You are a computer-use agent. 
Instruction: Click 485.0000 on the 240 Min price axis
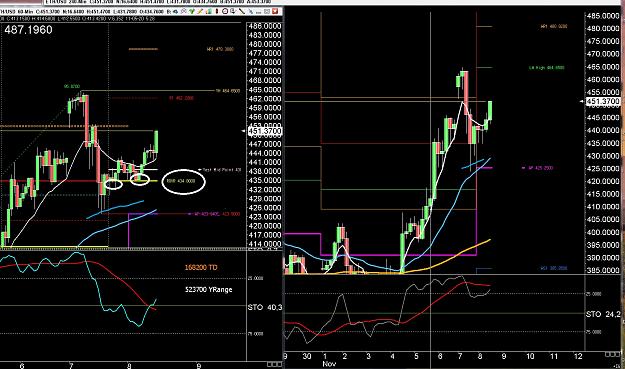click(x=603, y=16)
